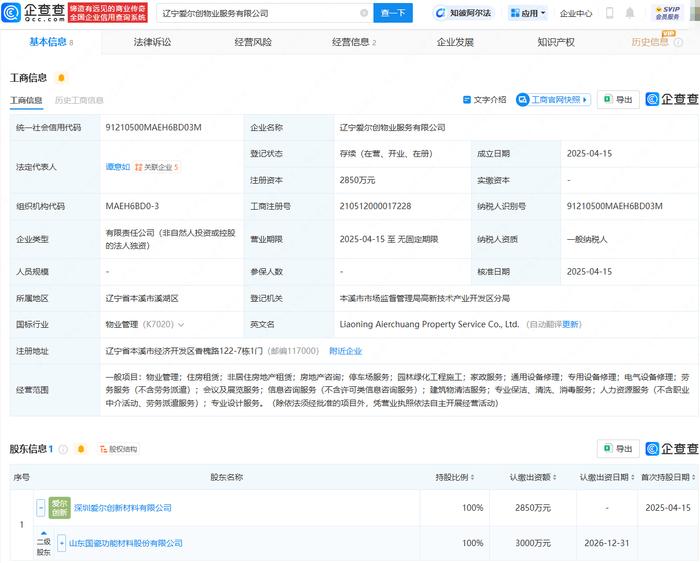700x563 pixels.
Task: Open the 历史信息 VIP tab
Action: pos(650,42)
